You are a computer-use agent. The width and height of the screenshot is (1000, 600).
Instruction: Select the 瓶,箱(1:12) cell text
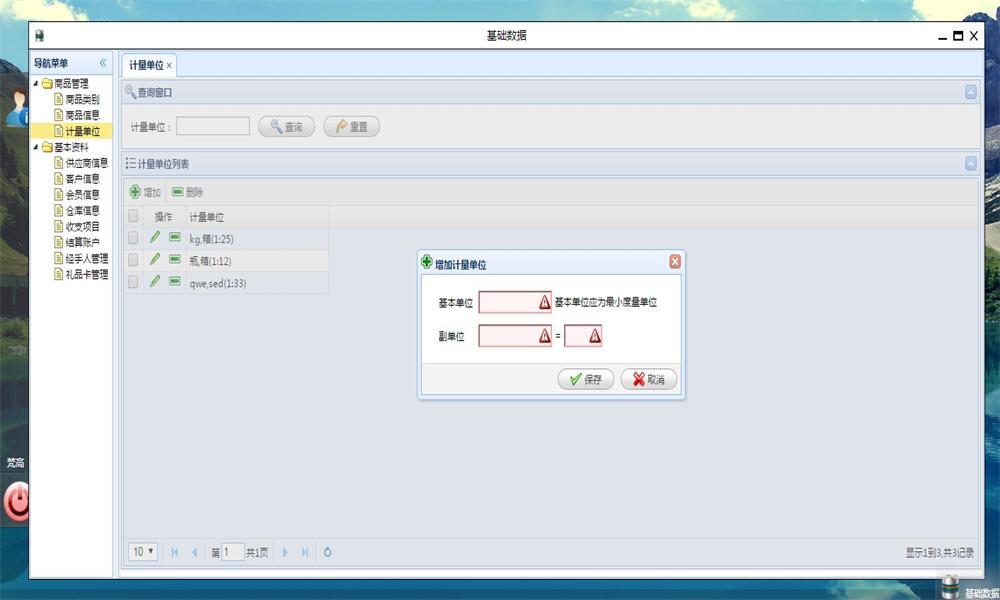(x=210, y=261)
